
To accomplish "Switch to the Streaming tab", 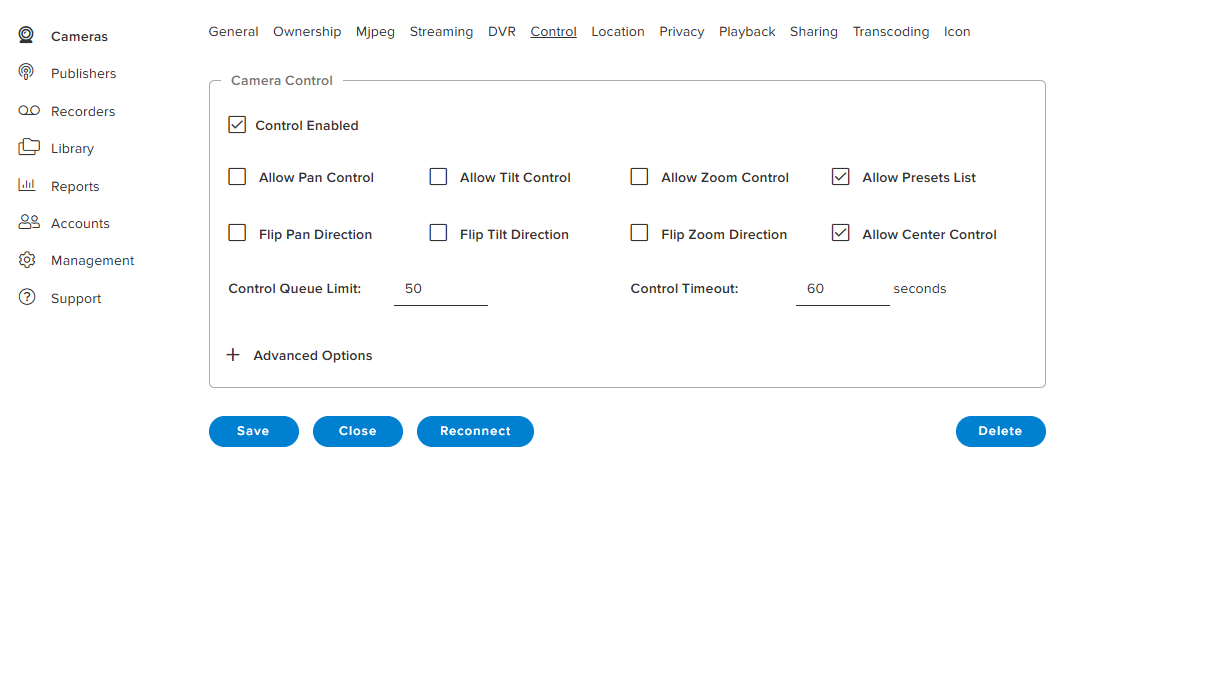I will [x=441, y=32].
